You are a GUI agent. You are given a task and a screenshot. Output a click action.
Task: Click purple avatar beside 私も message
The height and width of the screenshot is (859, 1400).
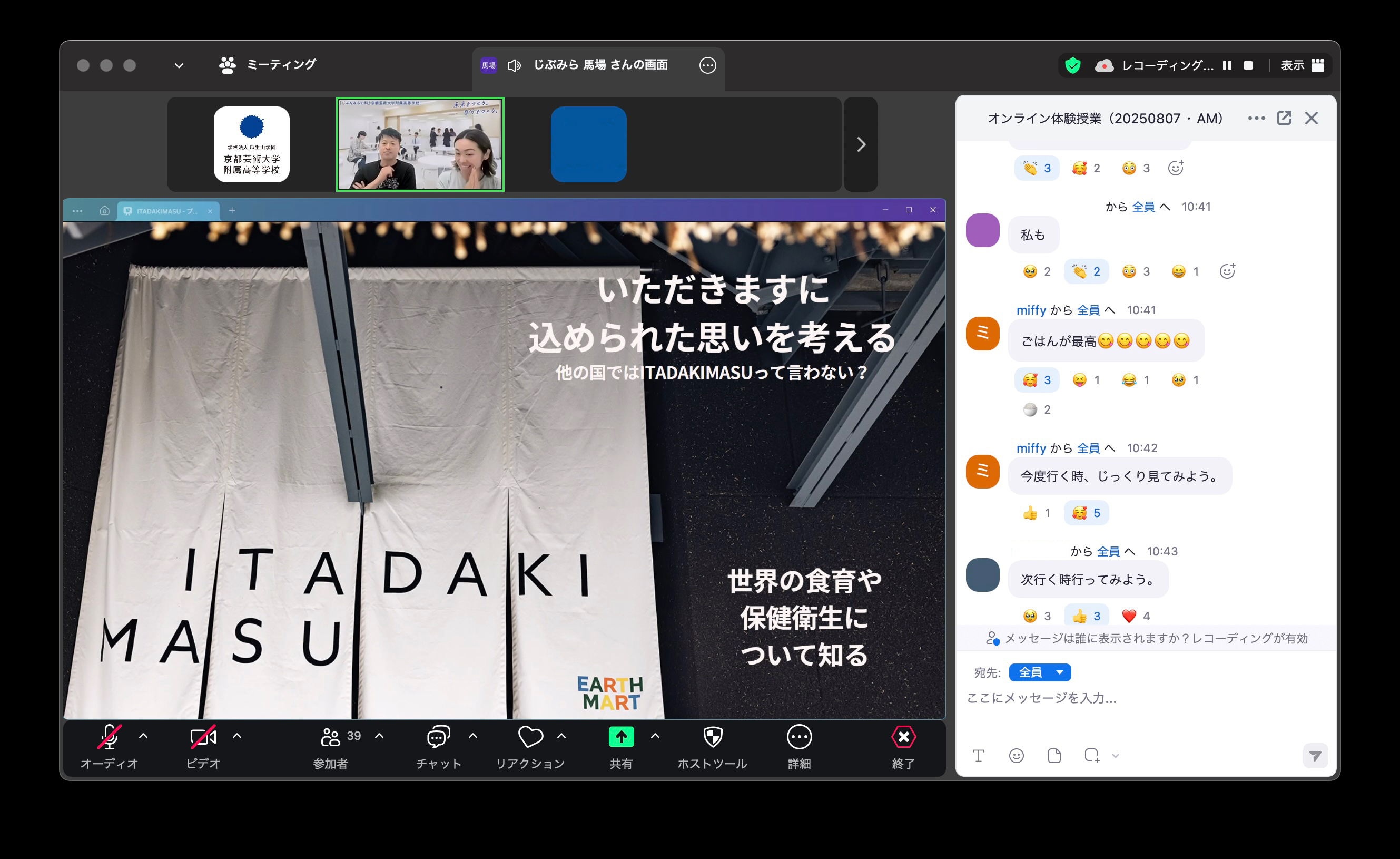pyautogui.click(x=982, y=230)
